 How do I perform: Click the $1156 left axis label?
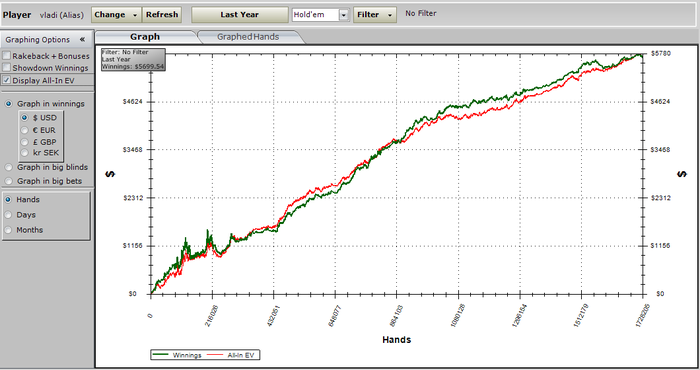133,245
